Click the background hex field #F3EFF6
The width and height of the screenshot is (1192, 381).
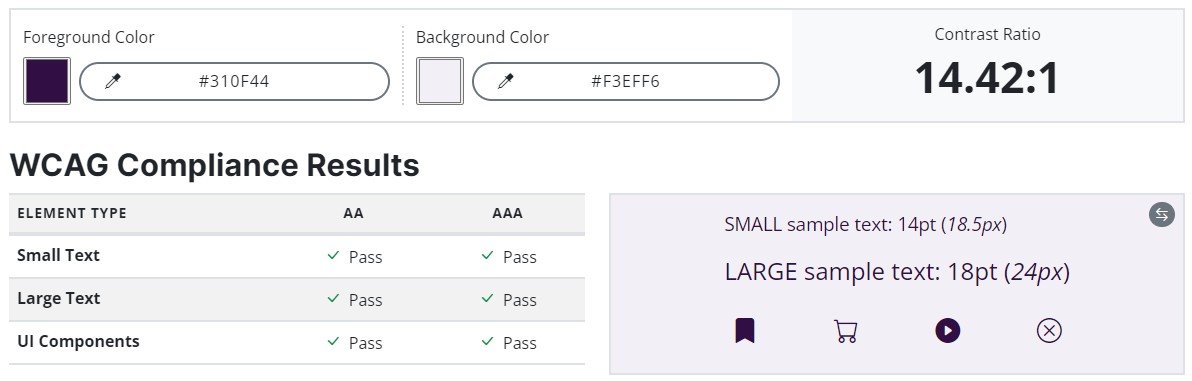(x=626, y=81)
